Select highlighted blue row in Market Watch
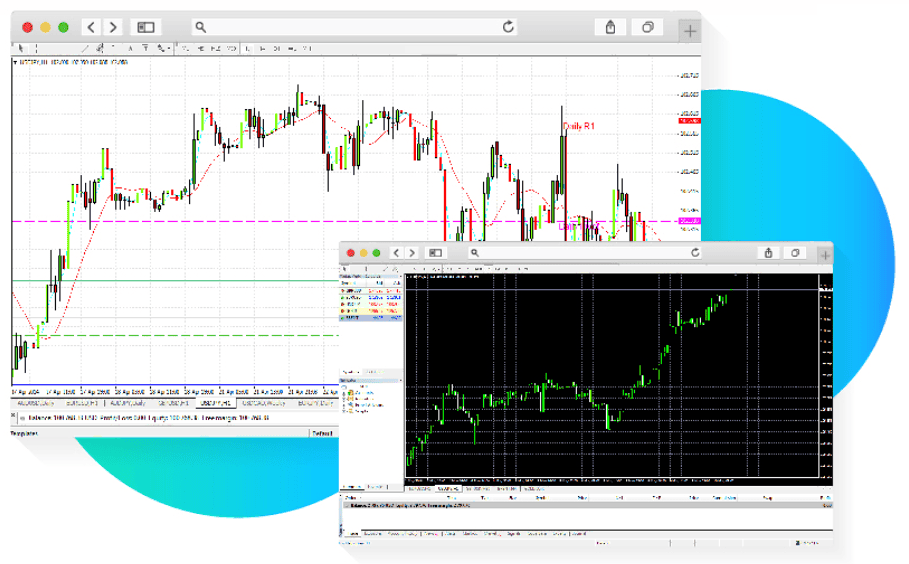Viewport: 909px width, 564px height. pos(370,318)
